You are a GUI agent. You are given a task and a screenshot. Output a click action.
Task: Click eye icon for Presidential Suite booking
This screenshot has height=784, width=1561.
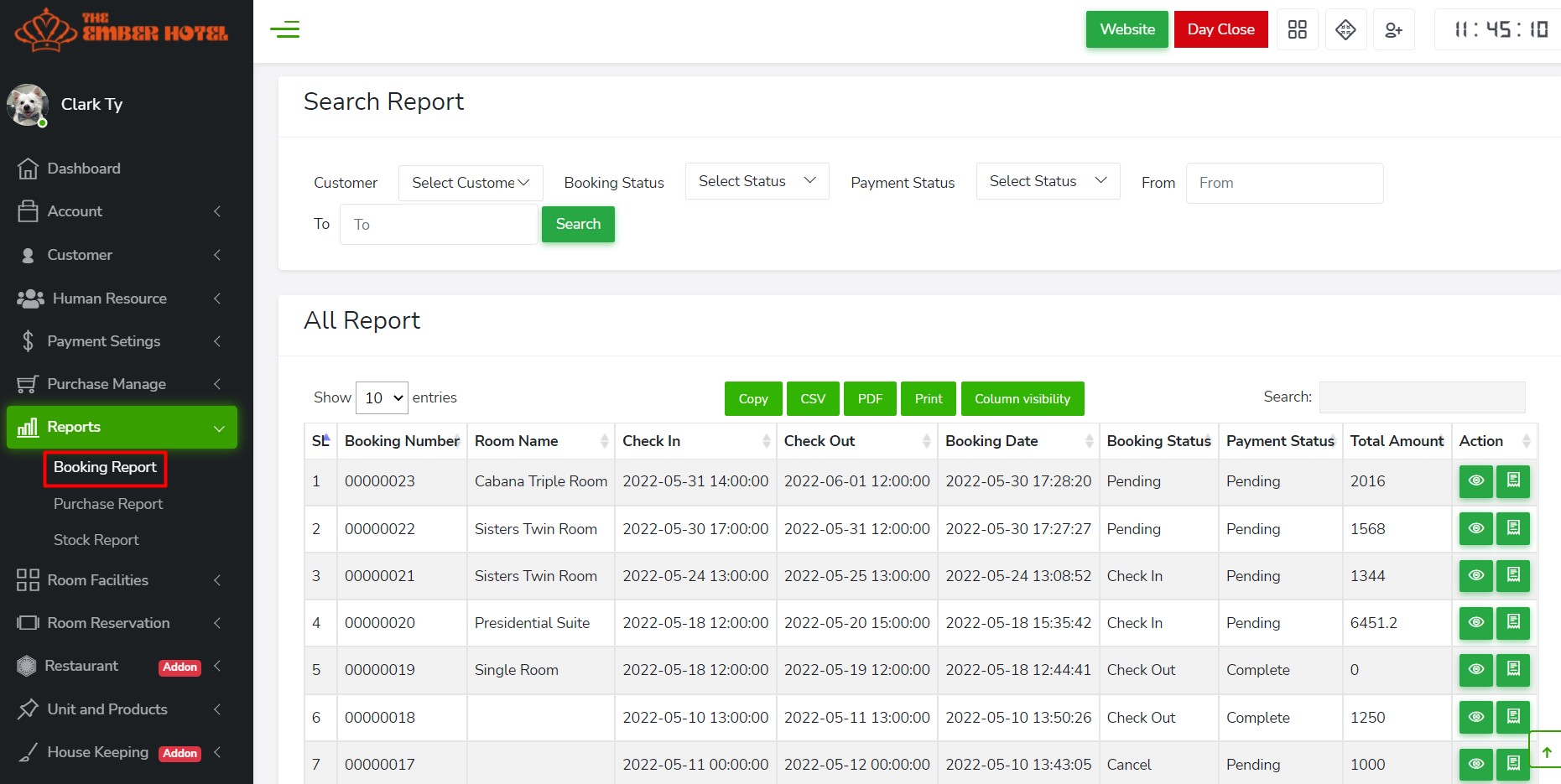[x=1475, y=623]
